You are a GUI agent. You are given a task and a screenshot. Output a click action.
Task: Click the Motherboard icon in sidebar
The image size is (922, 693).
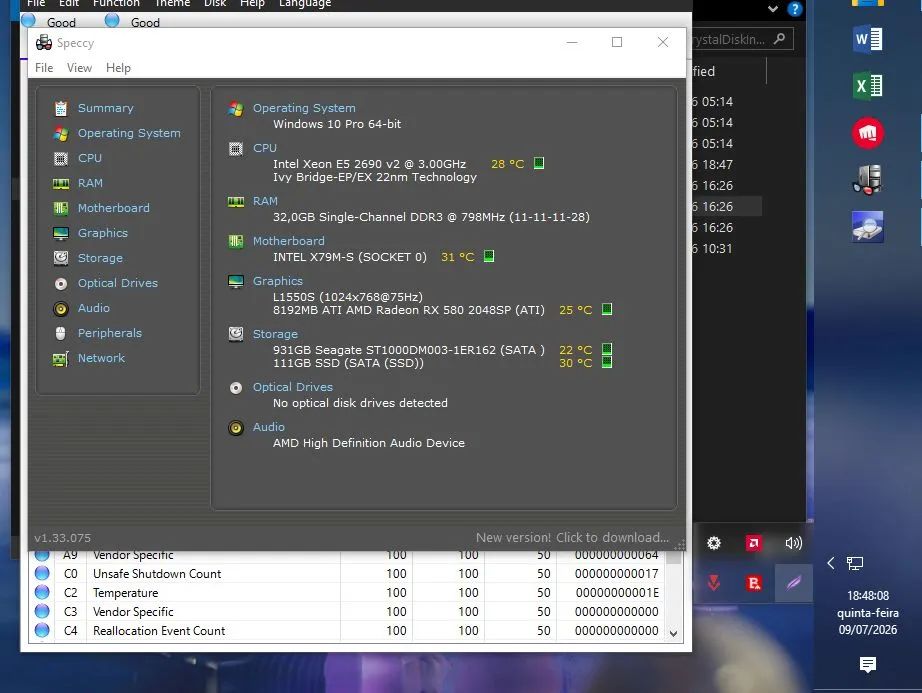coord(61,208)
